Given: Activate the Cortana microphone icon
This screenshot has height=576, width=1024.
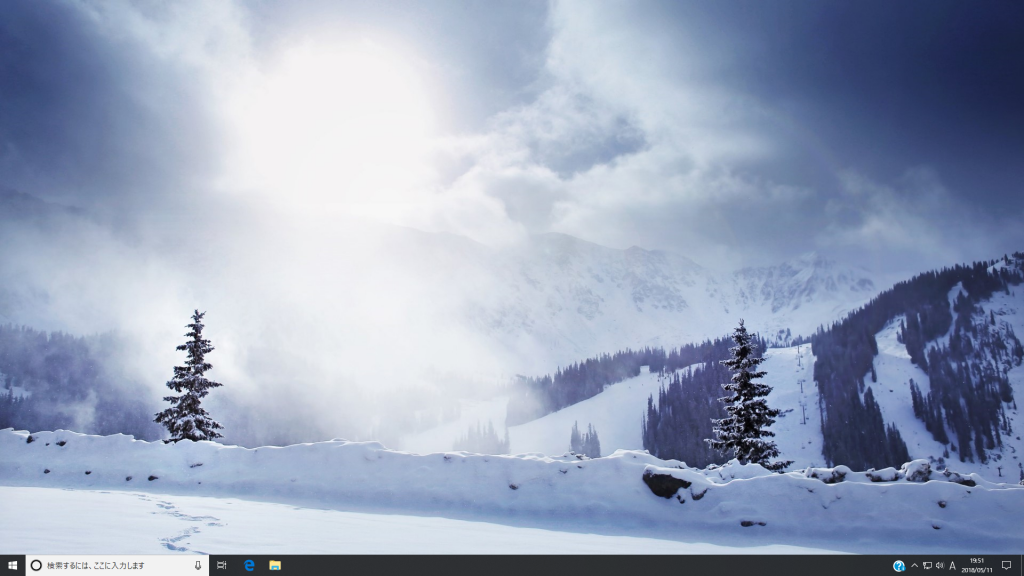Looking at the screenshot, I should point(197,565).
